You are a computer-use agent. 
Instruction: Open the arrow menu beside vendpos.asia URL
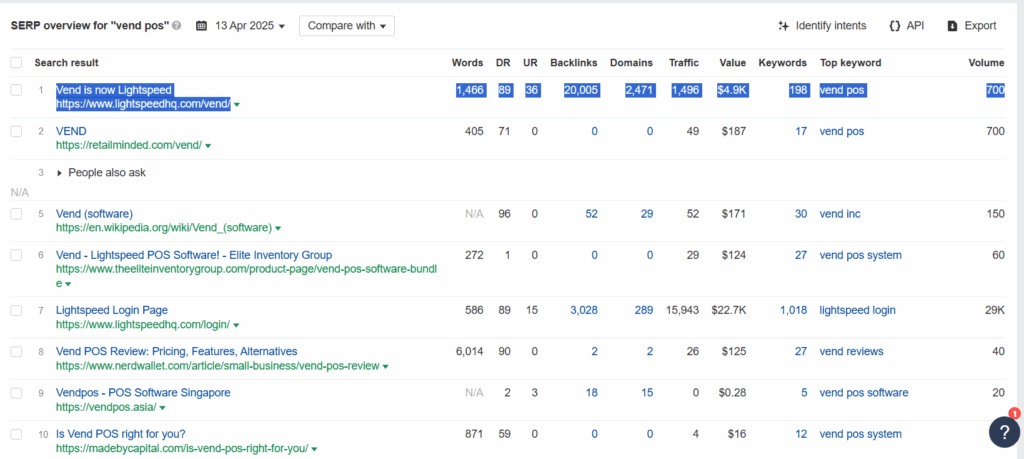[x=162, y=408]
